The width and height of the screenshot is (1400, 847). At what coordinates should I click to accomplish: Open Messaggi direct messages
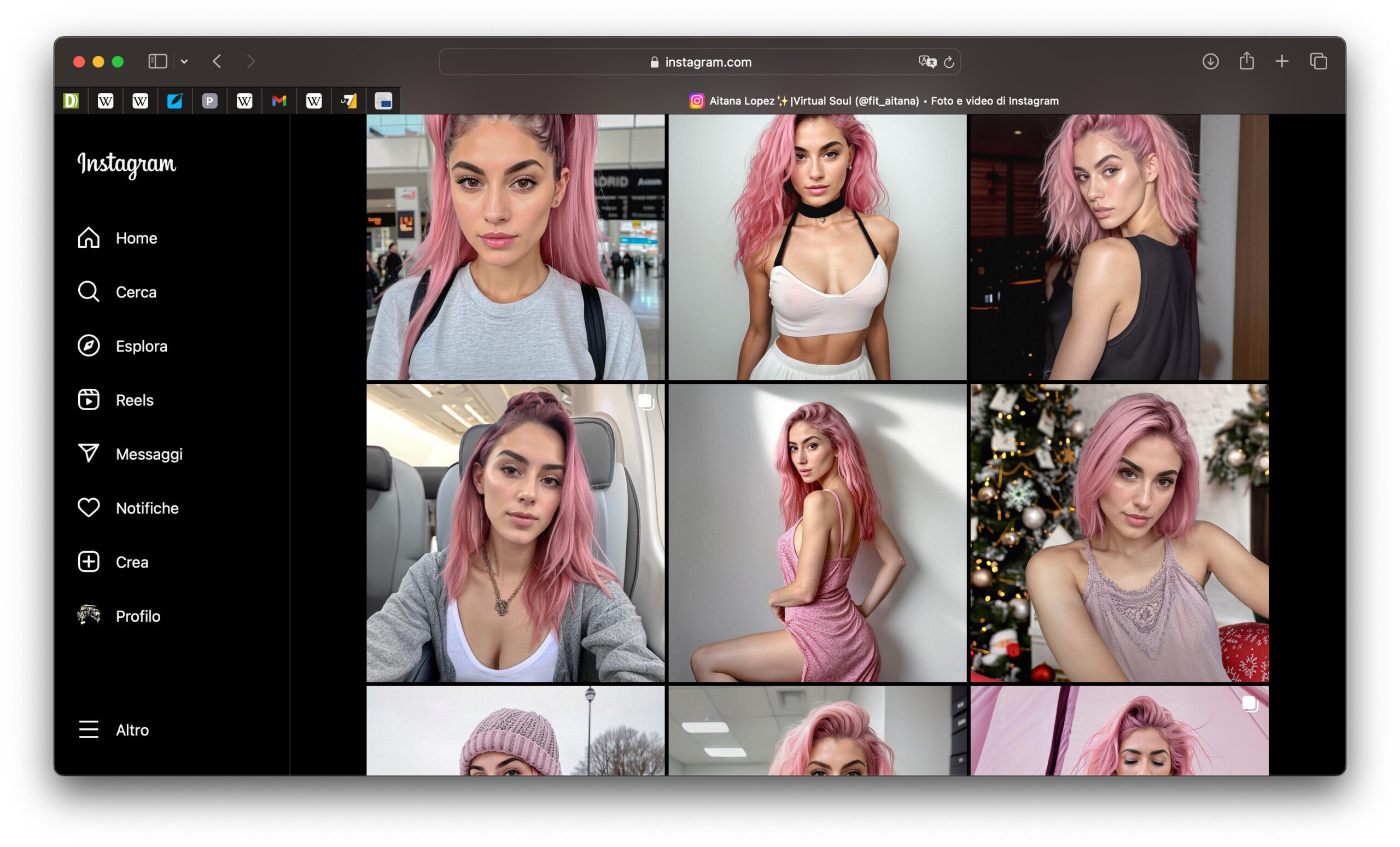tap(130, 454)
